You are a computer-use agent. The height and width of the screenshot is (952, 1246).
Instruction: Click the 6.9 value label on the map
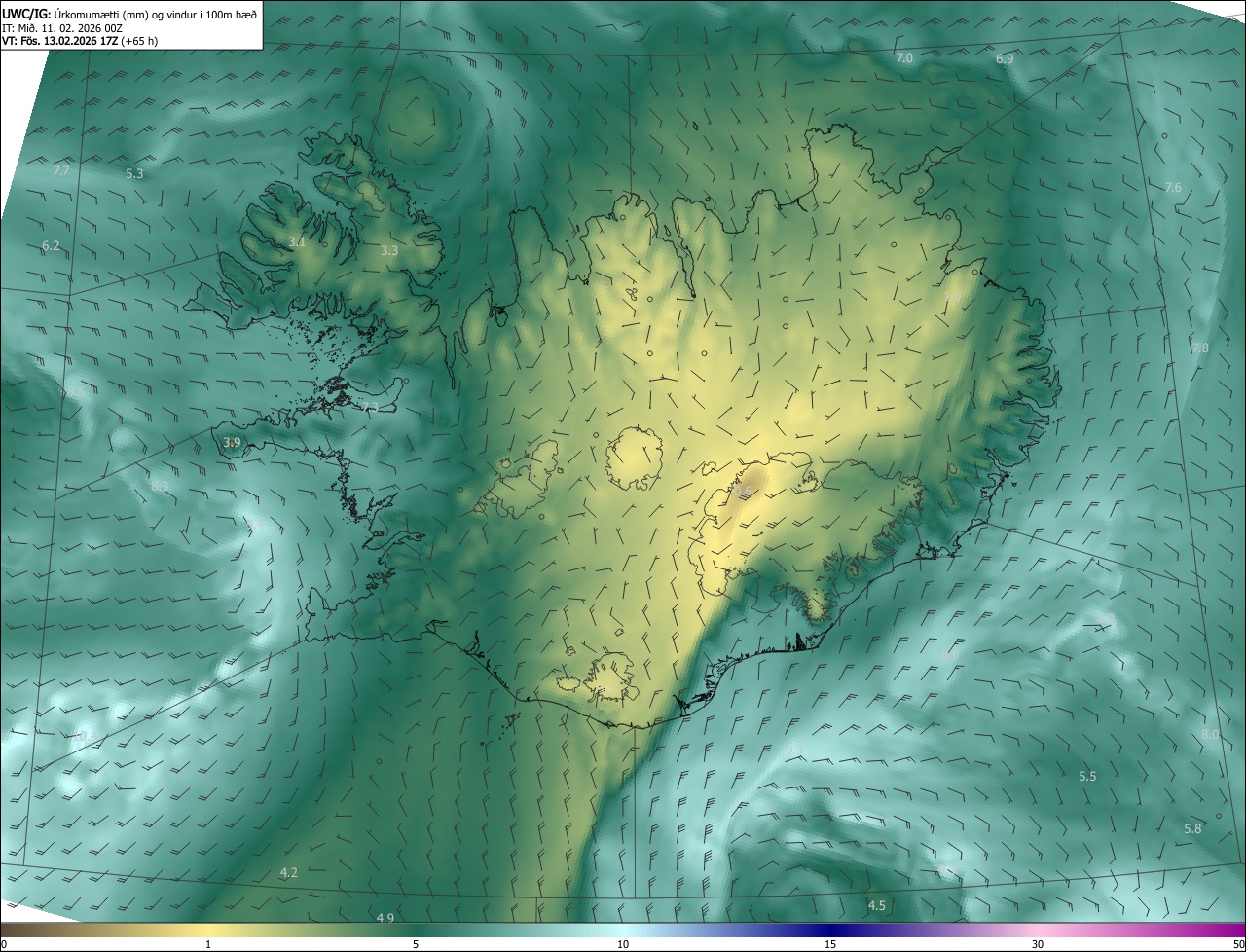pos(1005,59)
